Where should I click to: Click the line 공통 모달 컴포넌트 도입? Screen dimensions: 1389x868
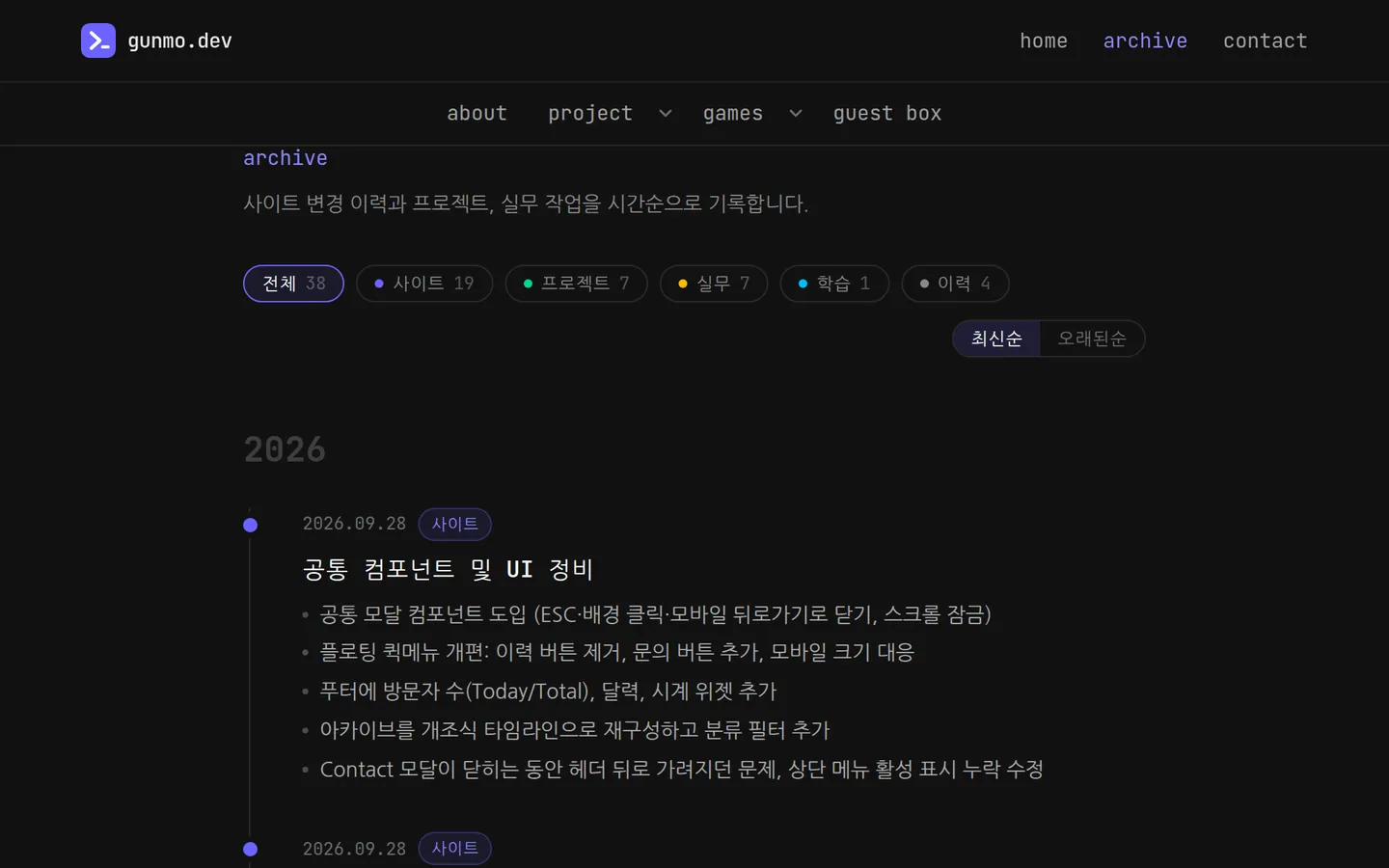coord(656,614)
